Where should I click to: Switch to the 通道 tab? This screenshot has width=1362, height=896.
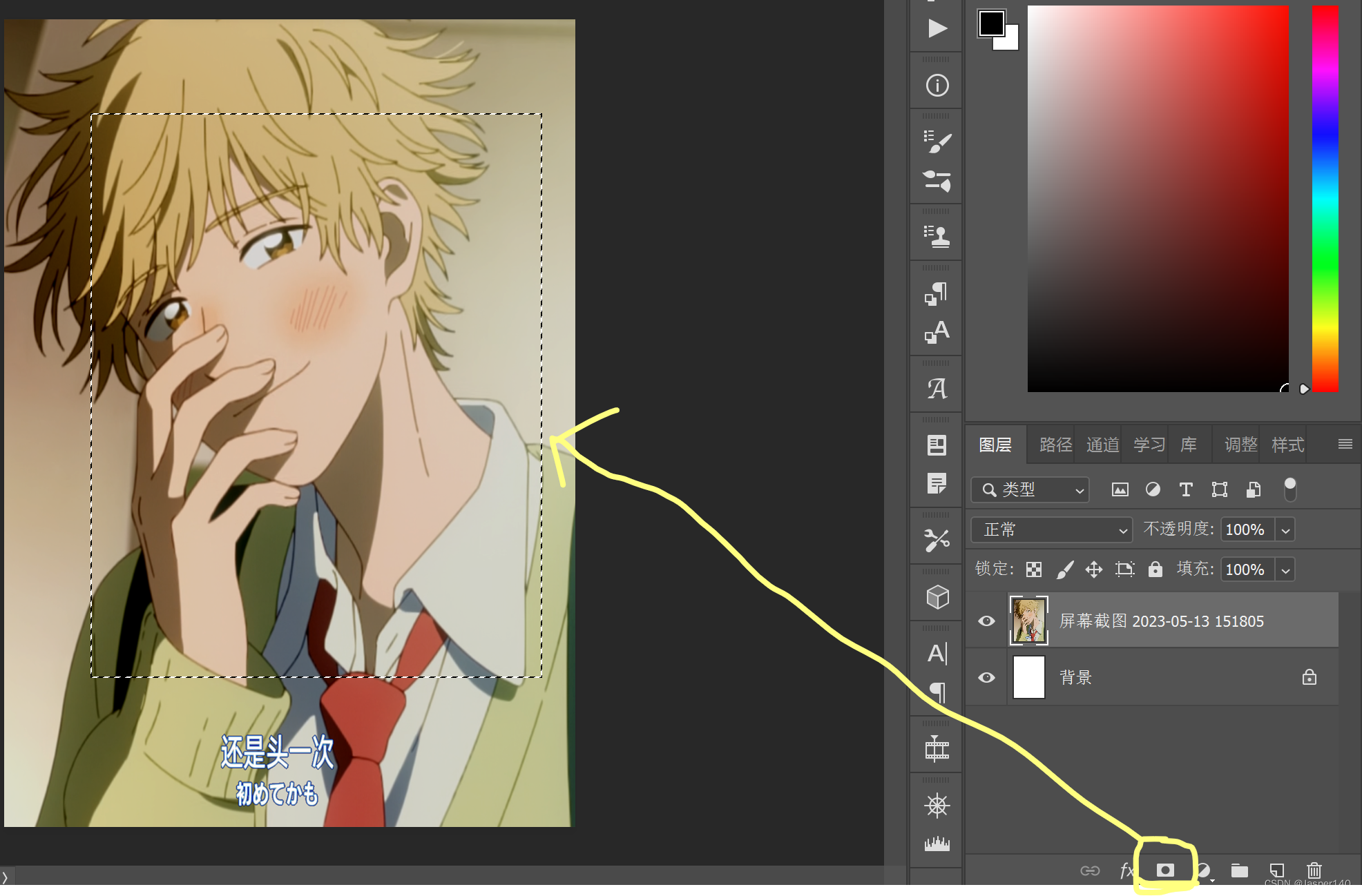(x=1102, y=445)
